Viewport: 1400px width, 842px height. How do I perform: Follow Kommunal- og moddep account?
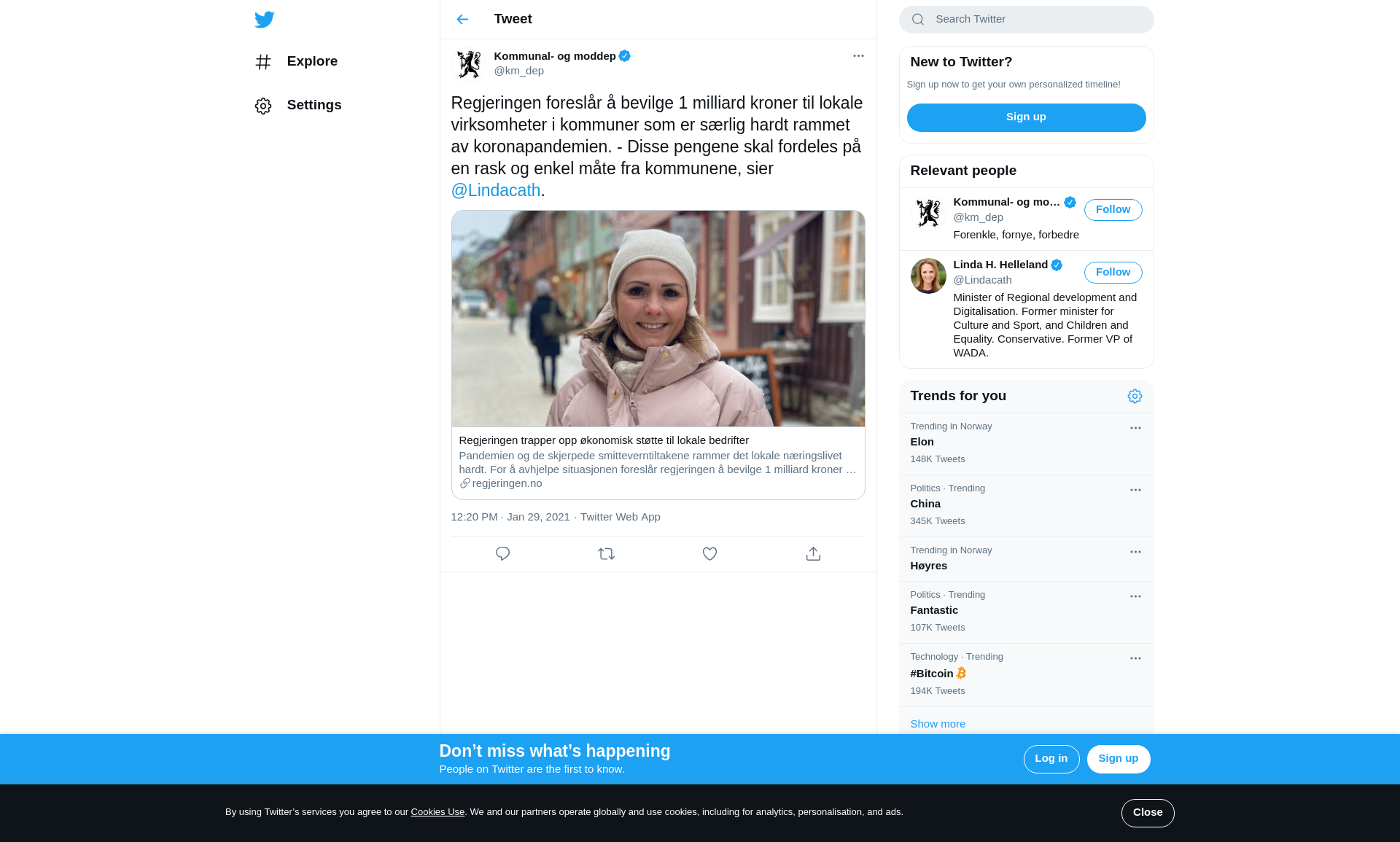click(1113, 210)
